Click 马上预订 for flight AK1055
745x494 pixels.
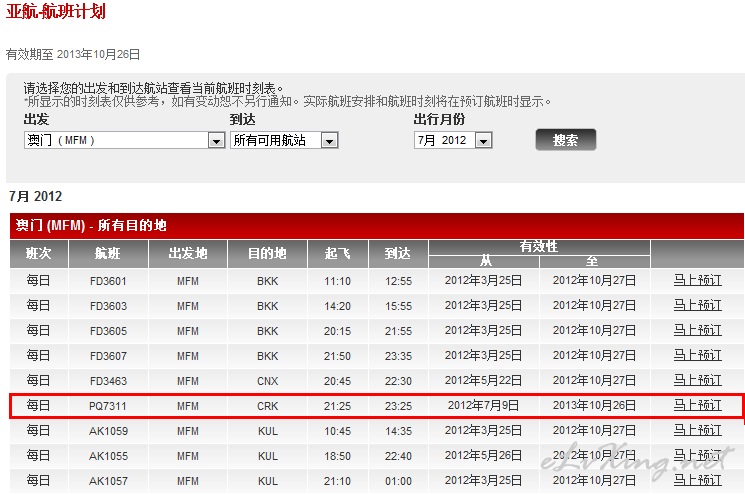(x=697, y=456)
